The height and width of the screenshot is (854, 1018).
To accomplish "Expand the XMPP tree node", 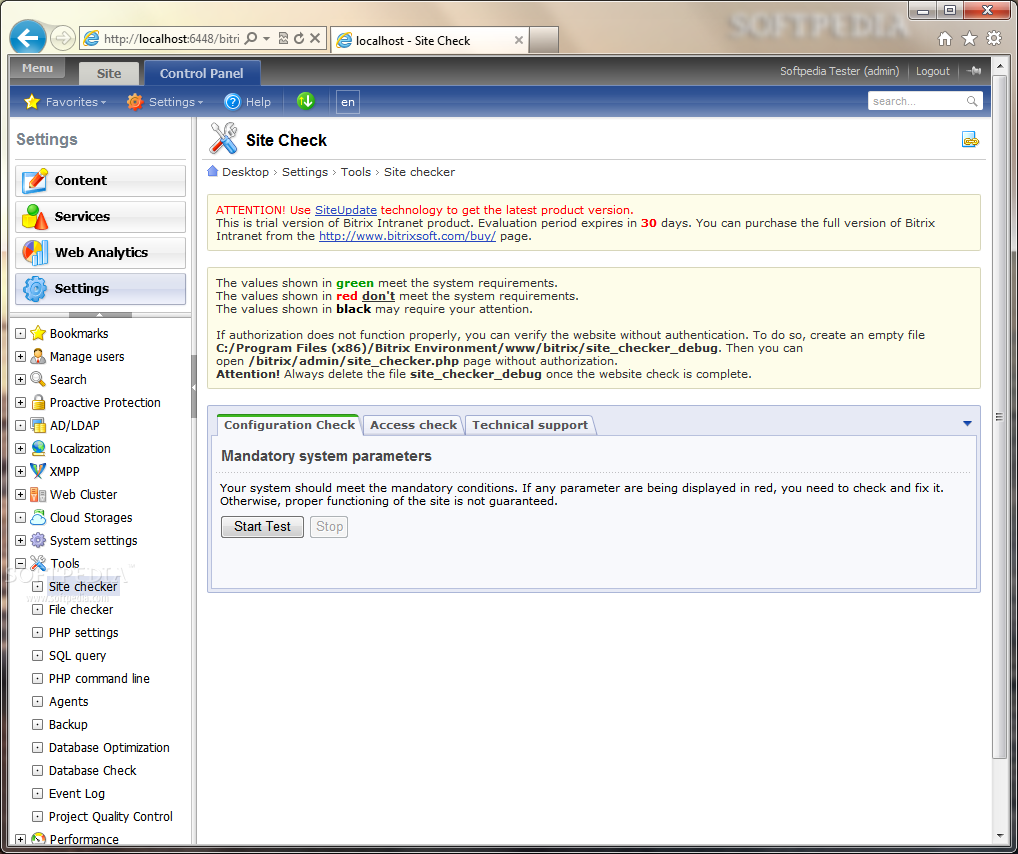I will point(20,471).
